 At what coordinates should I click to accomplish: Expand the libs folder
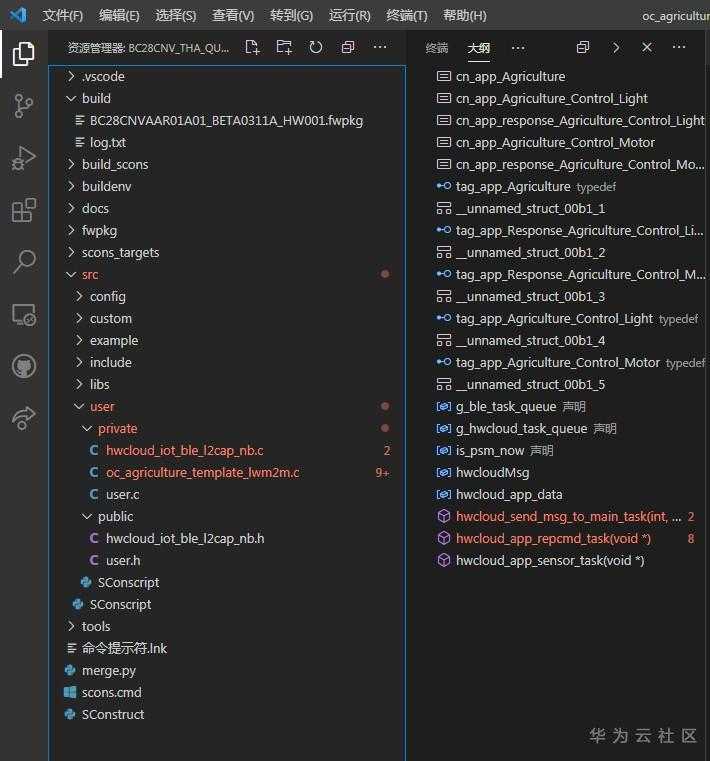228,384
